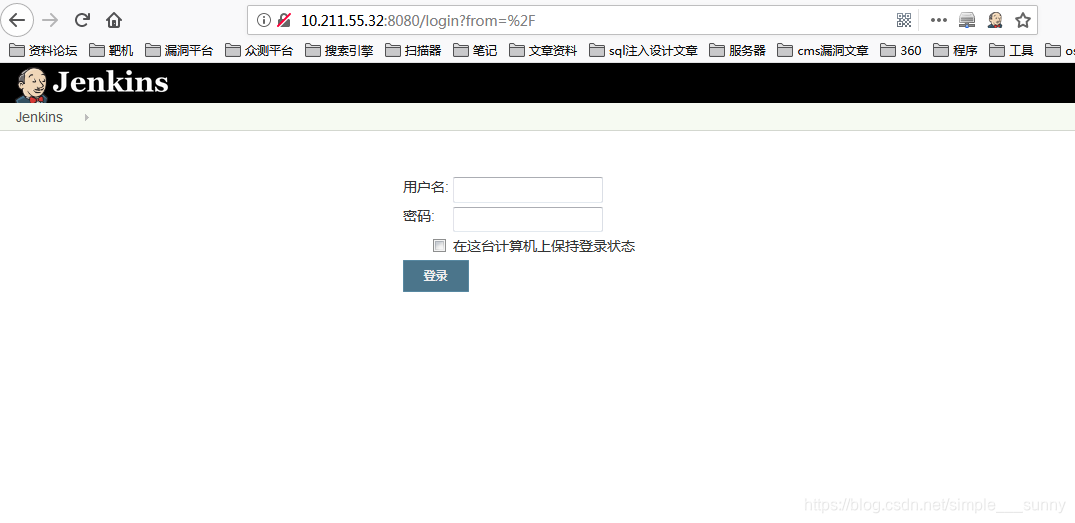1075x523 pixels.
Task: Open the 资料论坛 bookmarks folder
Action: pyautogui.click(x=43, y=50)
